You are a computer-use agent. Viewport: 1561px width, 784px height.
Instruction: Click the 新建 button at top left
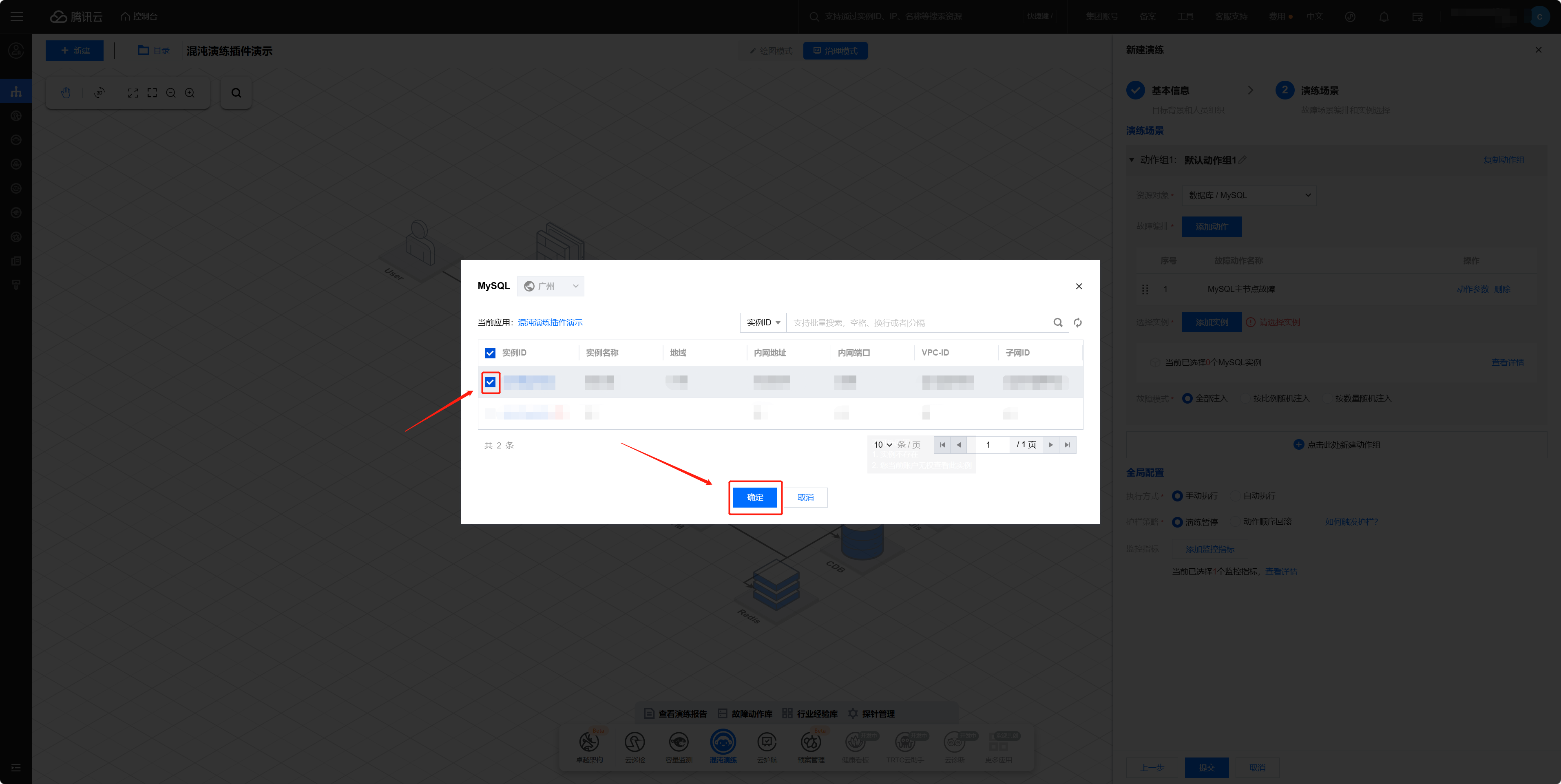click(x=75, y=51)
